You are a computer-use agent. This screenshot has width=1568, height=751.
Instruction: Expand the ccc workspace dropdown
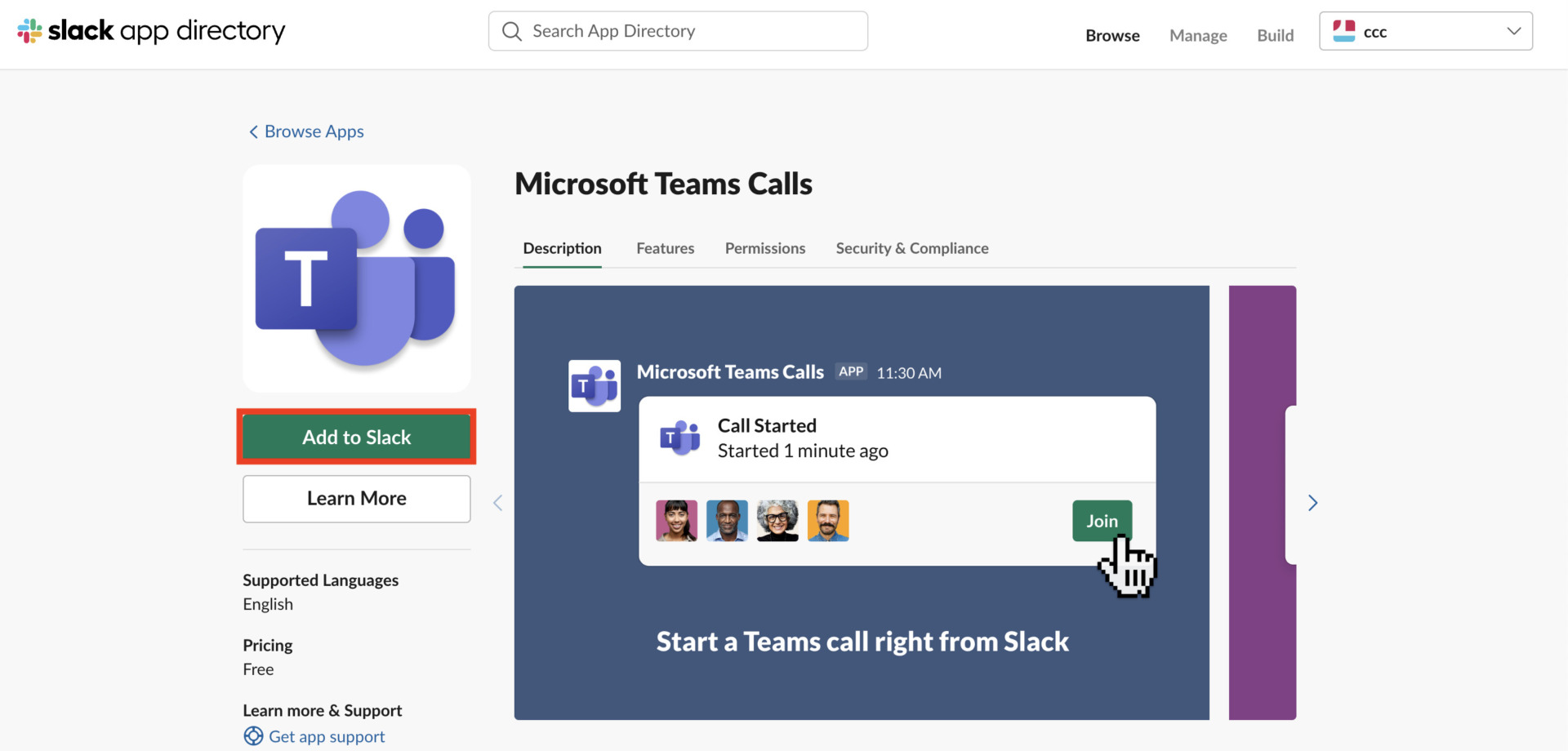(1515, 30)
